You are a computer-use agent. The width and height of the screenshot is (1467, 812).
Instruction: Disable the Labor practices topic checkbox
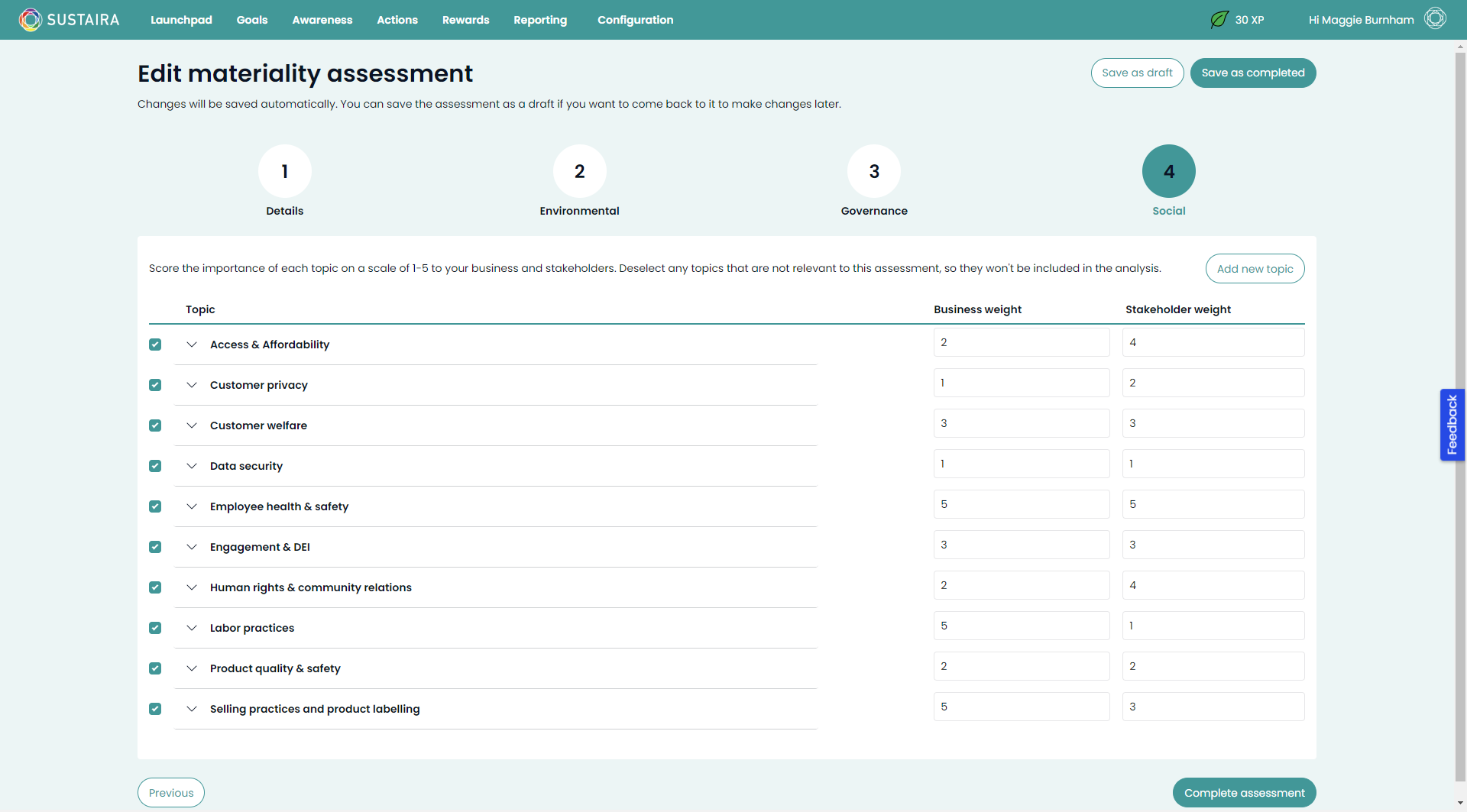pyautogui.click(x=155, y=628)
